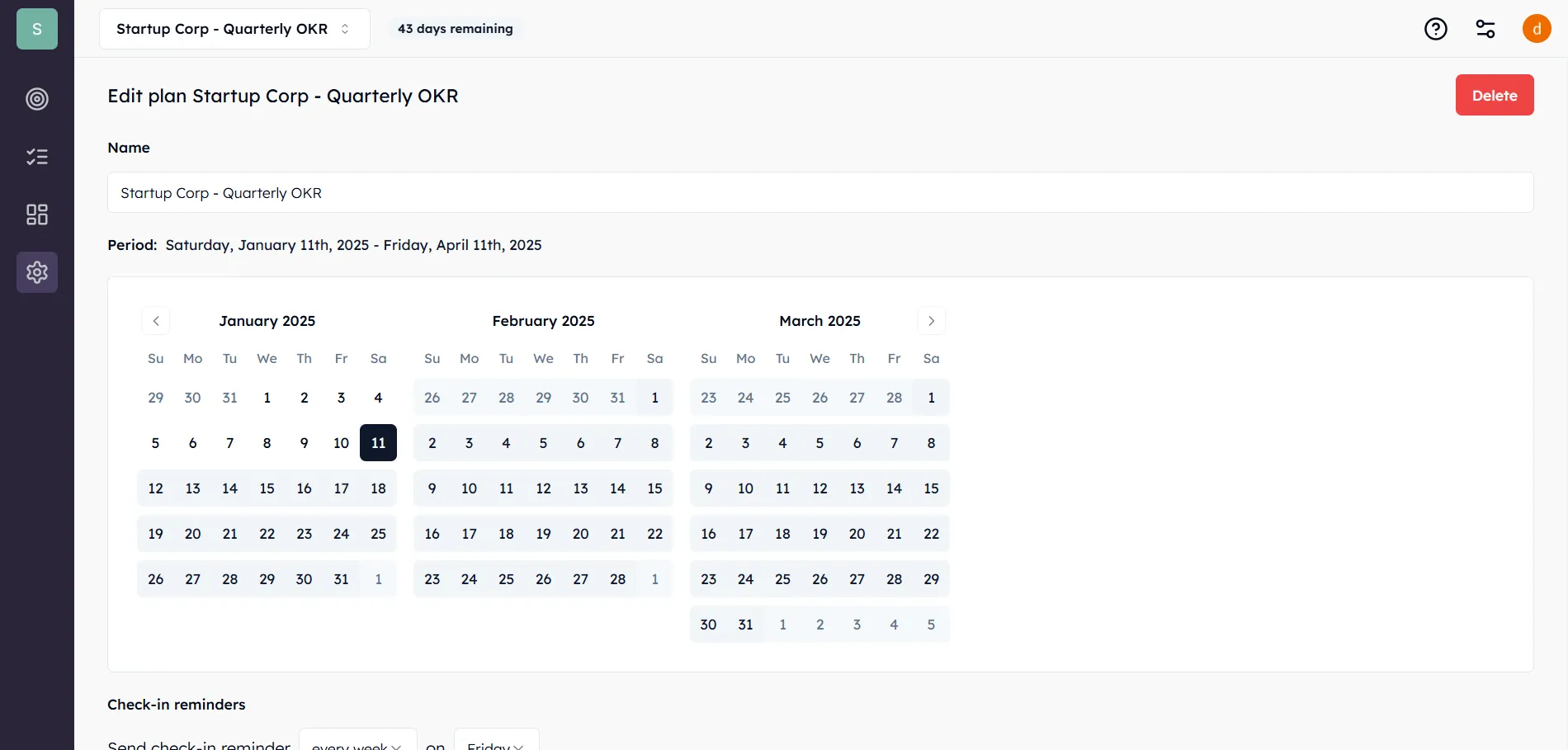The width and height of the screenshot is (1568, 750).
Task: Click the green workspace S avatar
Action: coord(35,29)
